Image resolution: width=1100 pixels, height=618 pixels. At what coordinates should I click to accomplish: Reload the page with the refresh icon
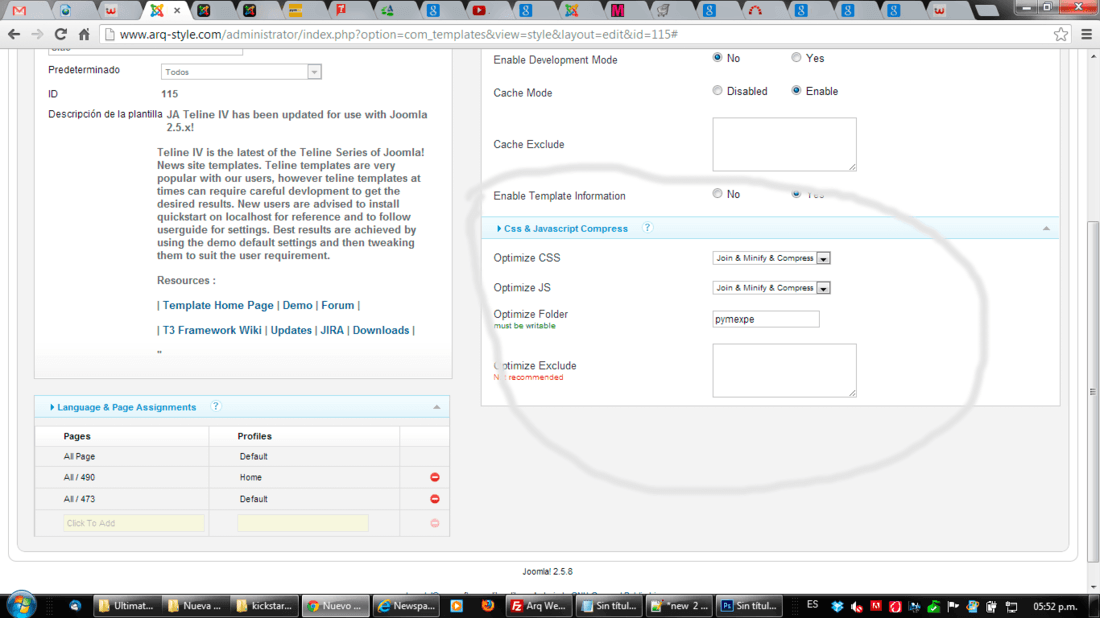61,34
